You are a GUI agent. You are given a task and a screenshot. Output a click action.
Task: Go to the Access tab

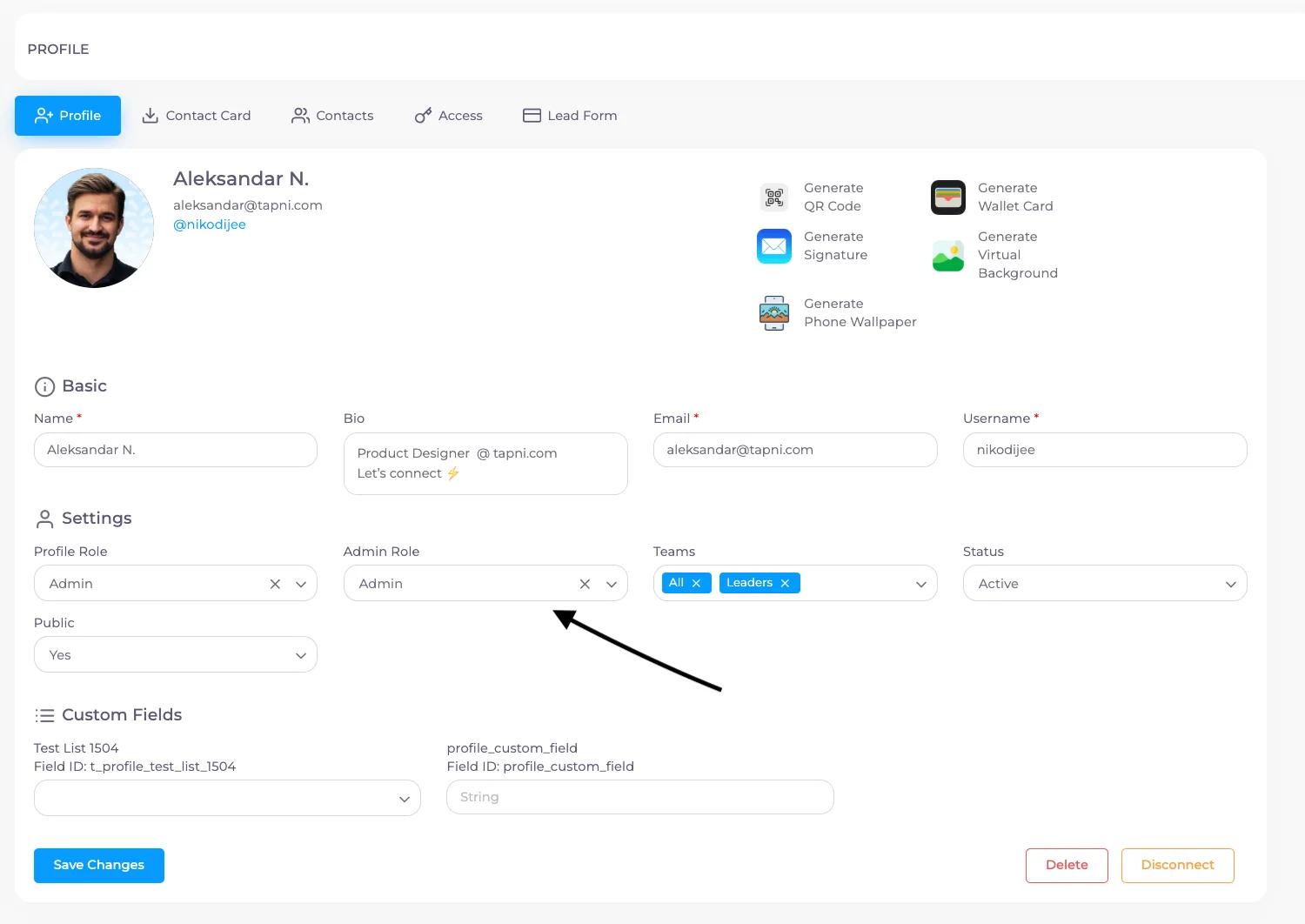point(449,116)
